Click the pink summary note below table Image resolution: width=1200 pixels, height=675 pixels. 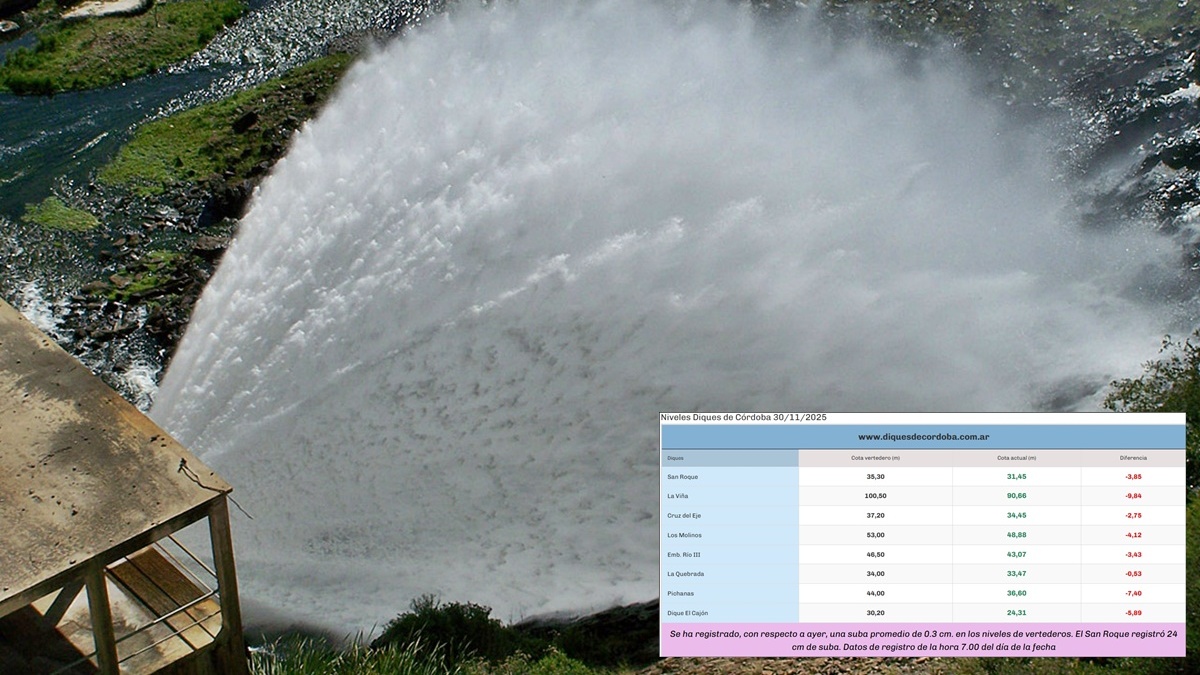[x=922, y=640]
